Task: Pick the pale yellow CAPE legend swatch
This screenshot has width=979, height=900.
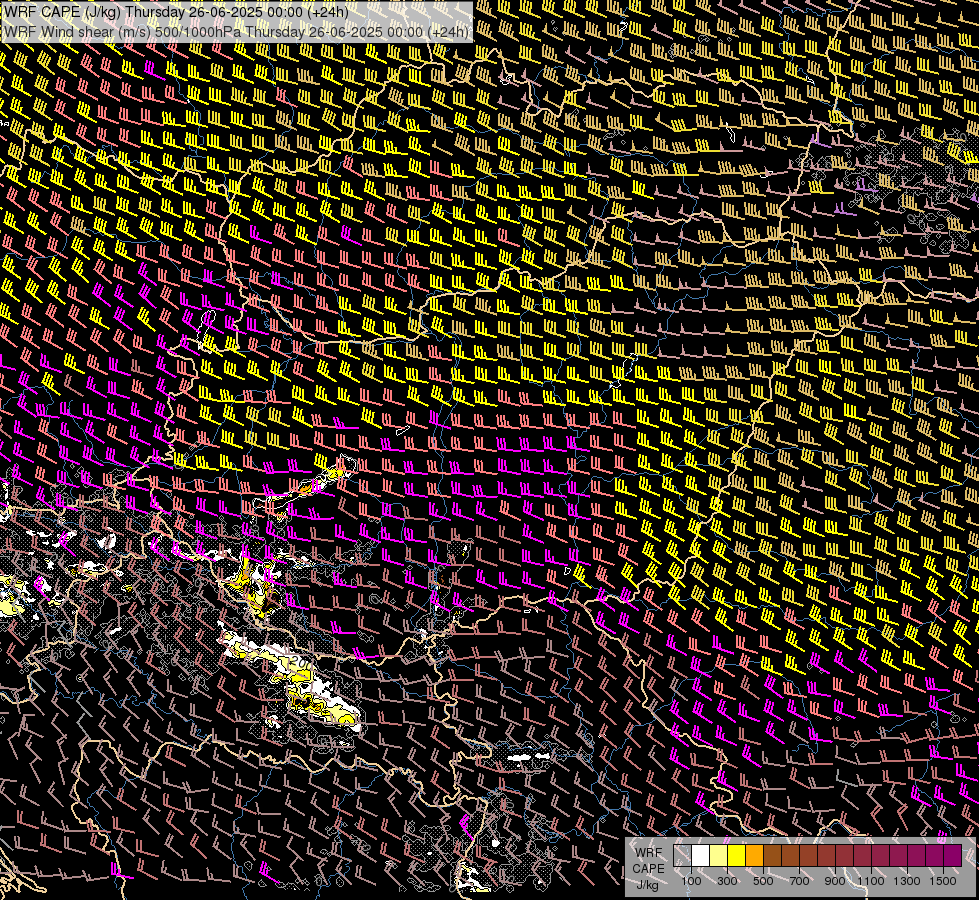Action: pos(719,855)
